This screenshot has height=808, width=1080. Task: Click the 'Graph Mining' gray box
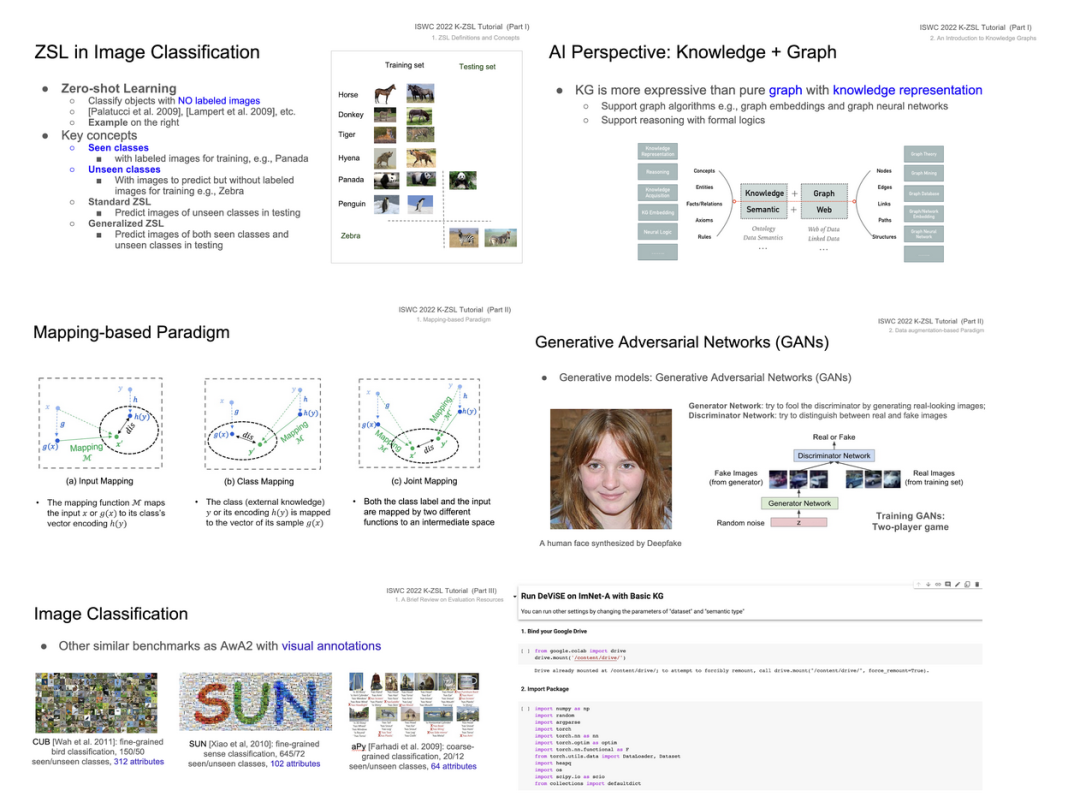(924, 174)
